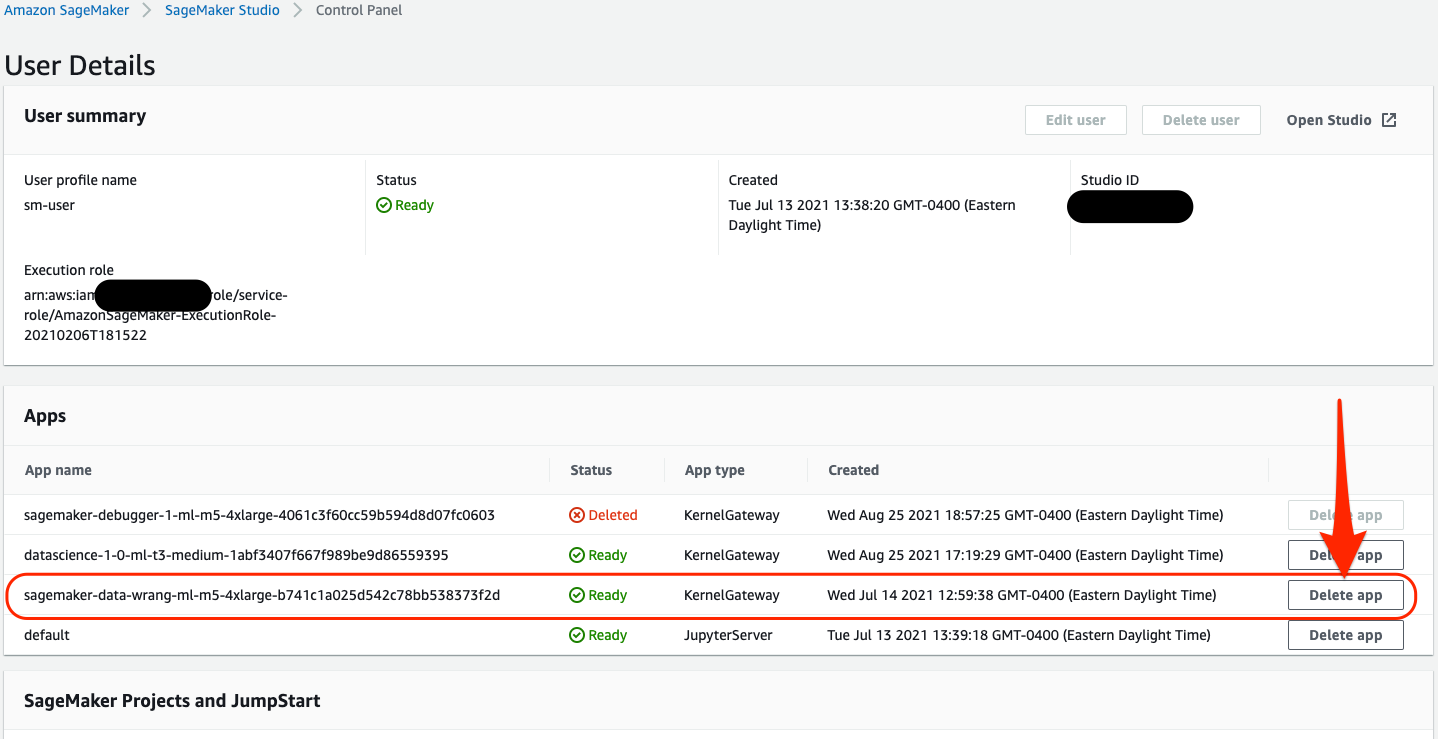The image size is (1438, 739).
Task: Click the Wed Jul 14 2021 12:59:38 created date
Action: pyautogui.click(x=1022, y=595)
